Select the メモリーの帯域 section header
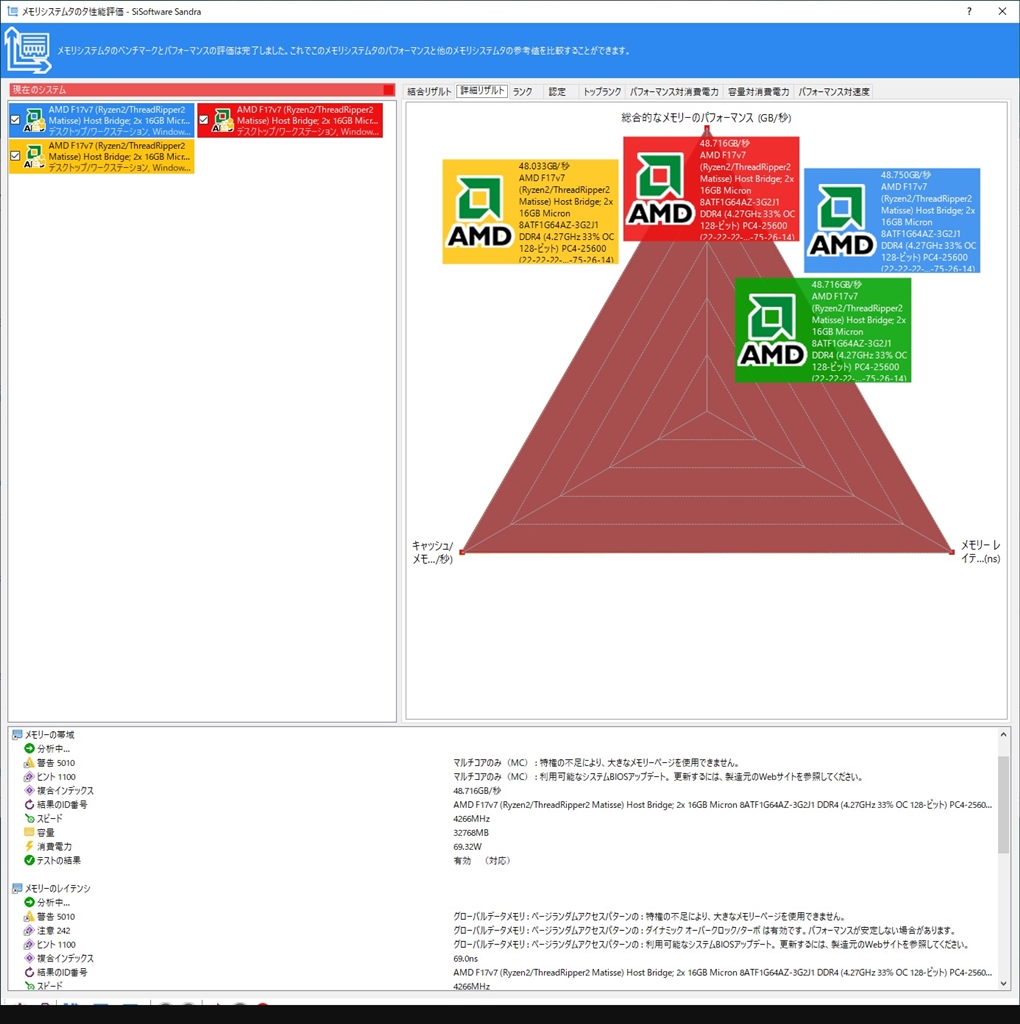Image resolution: width=1020 pixels, height=1024 pixels. [50, 735]
